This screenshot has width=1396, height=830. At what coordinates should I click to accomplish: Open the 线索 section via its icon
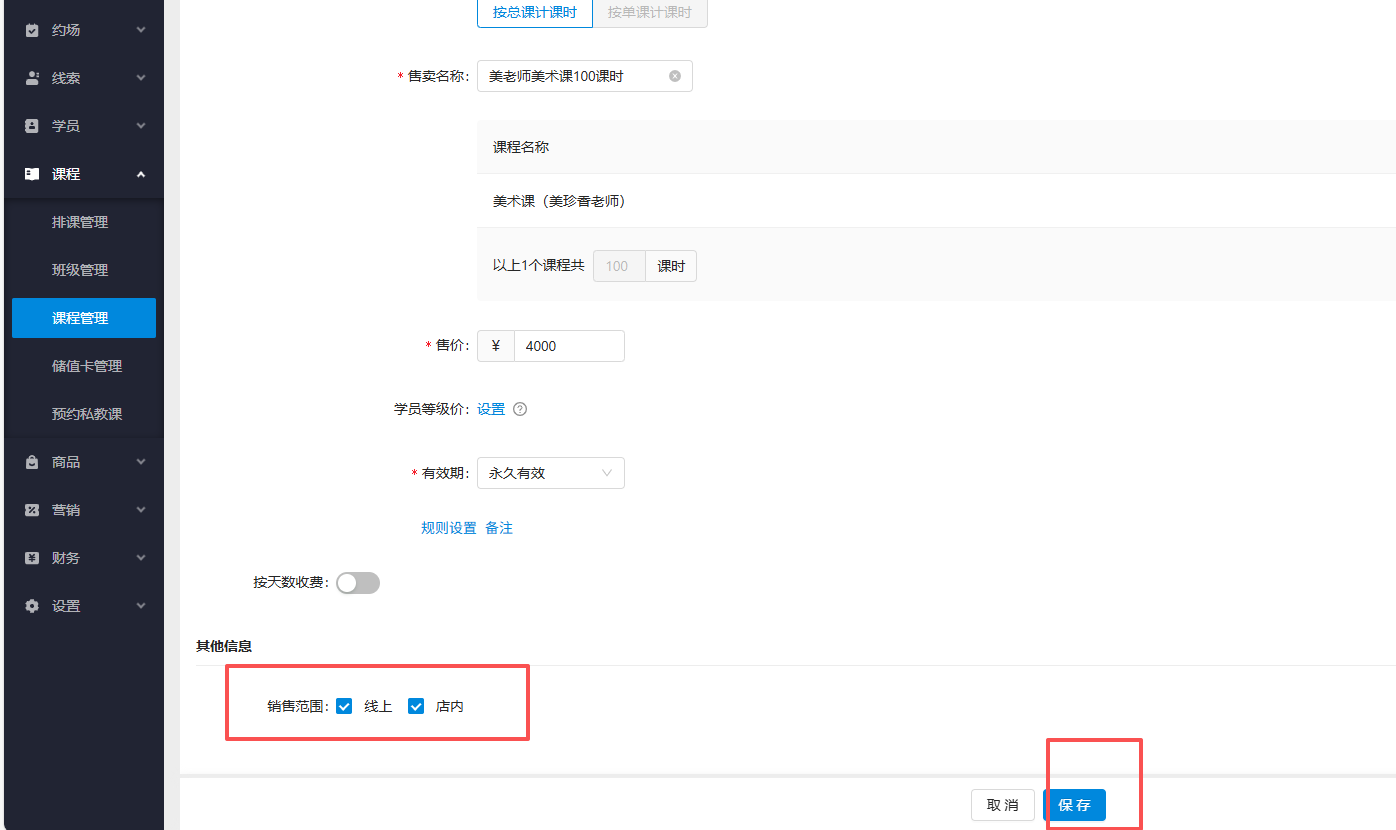pos(31,77)
